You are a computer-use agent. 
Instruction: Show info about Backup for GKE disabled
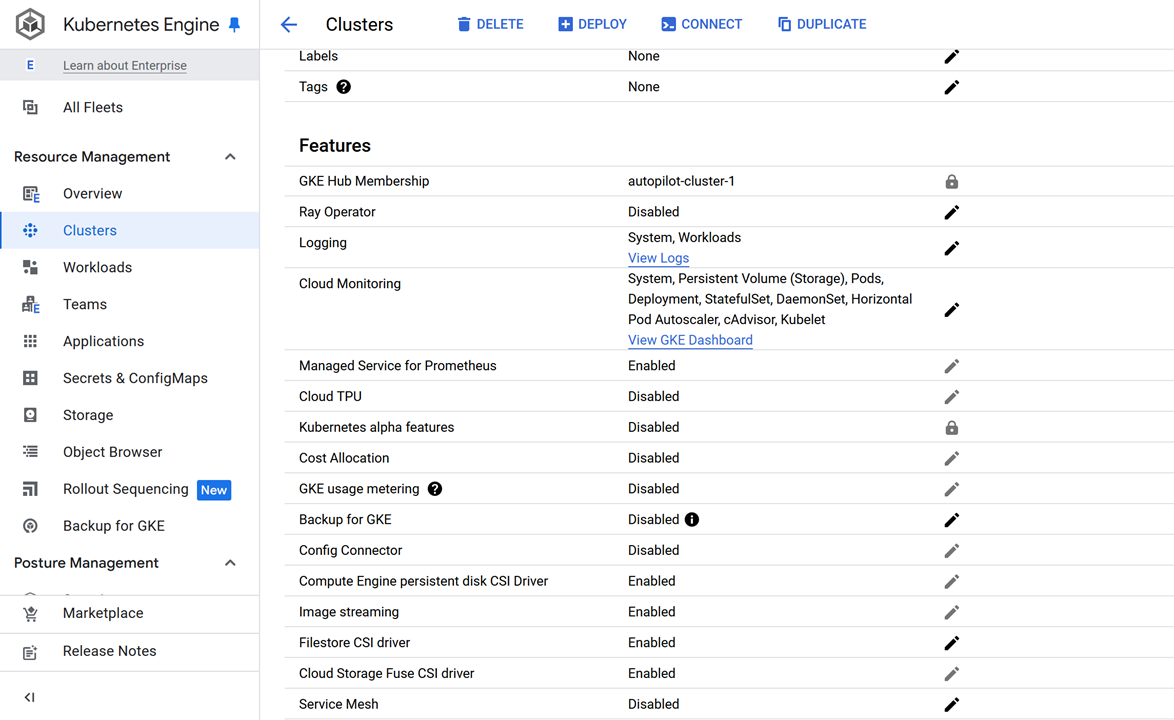[x=692, y=519]
